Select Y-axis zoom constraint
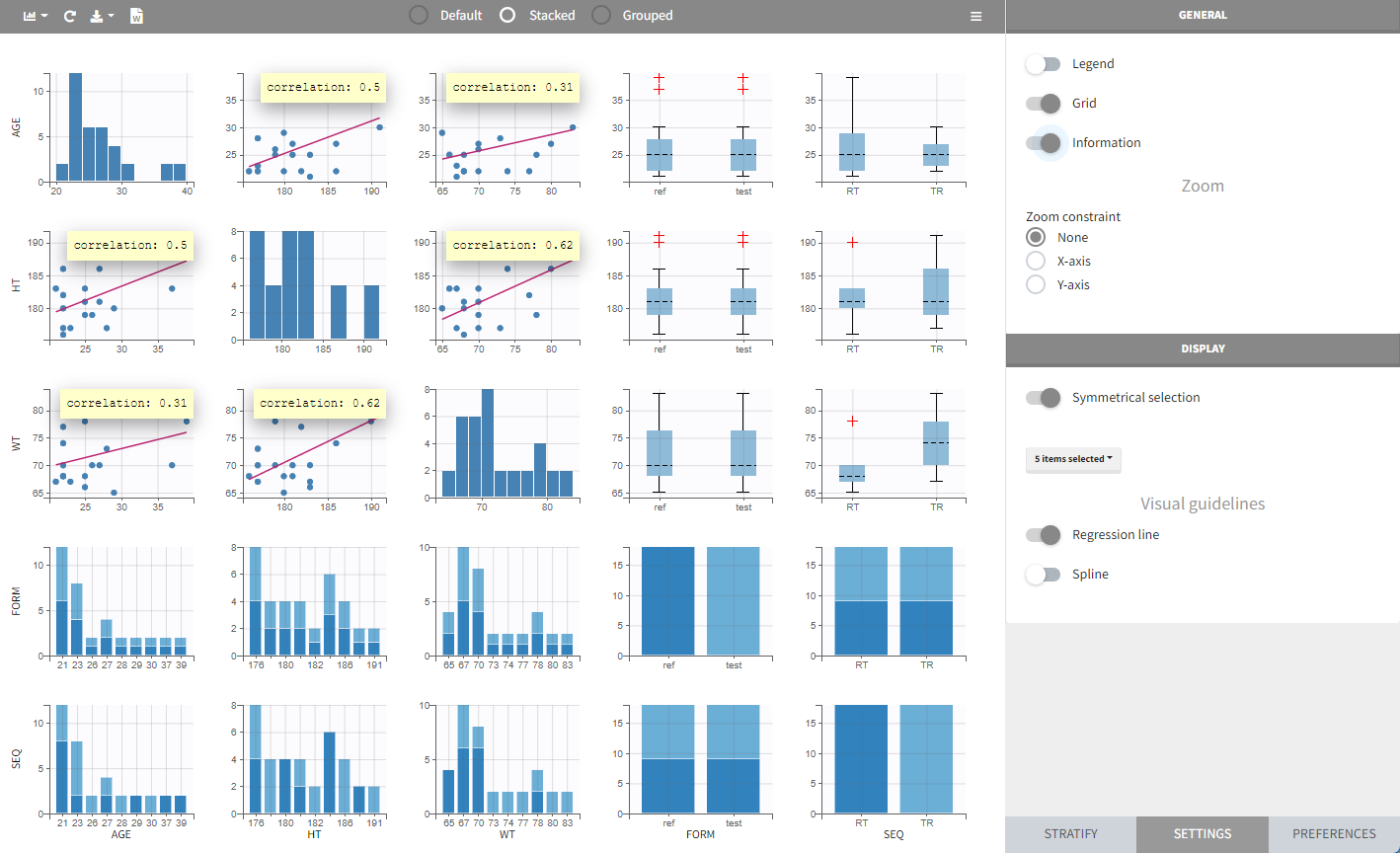This screenshot has height=853, width=1400. (1036, 284)
